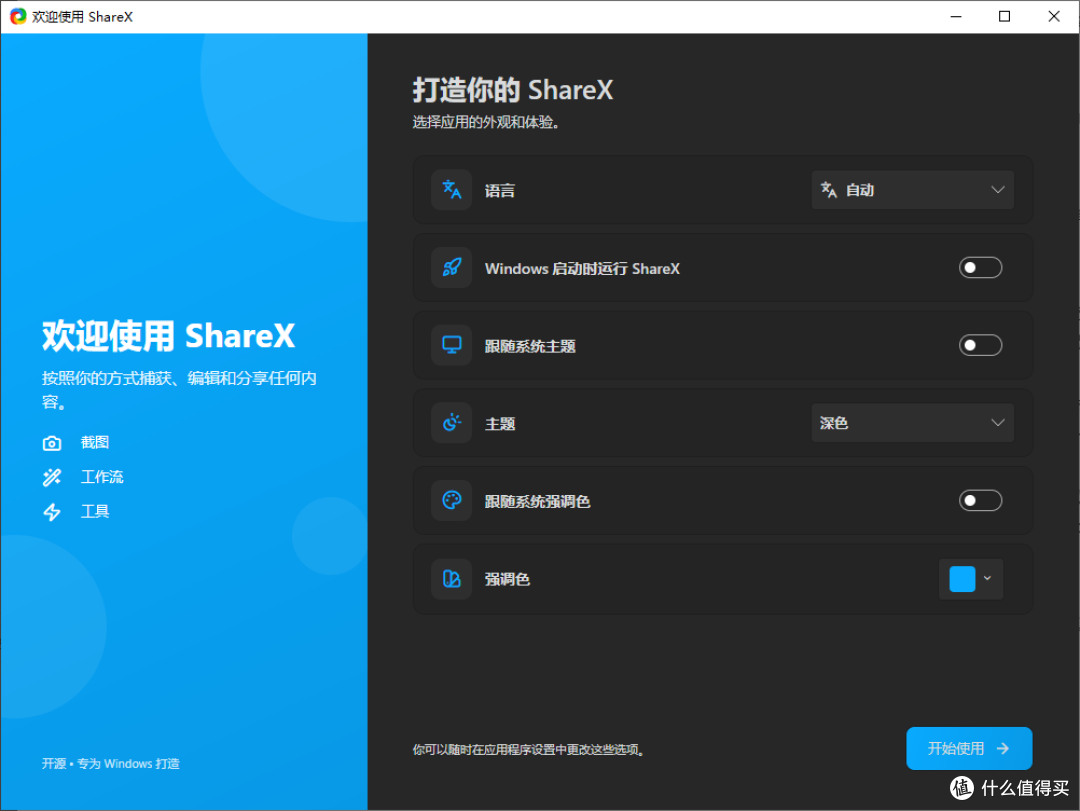Viewport: 1080px width, 811px height.
Task: Click the 工具 feature text
Action: tap(95, 511)
